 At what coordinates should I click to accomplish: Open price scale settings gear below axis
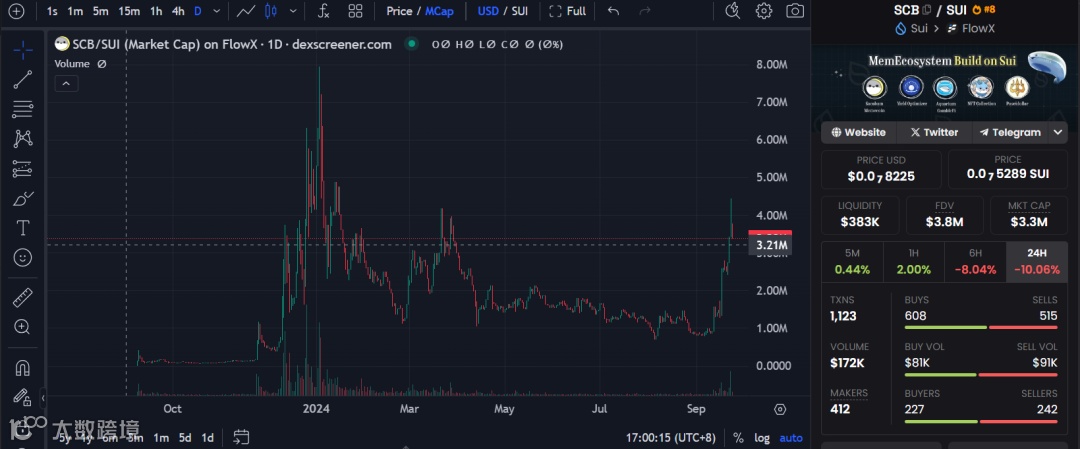coord(780,409)
